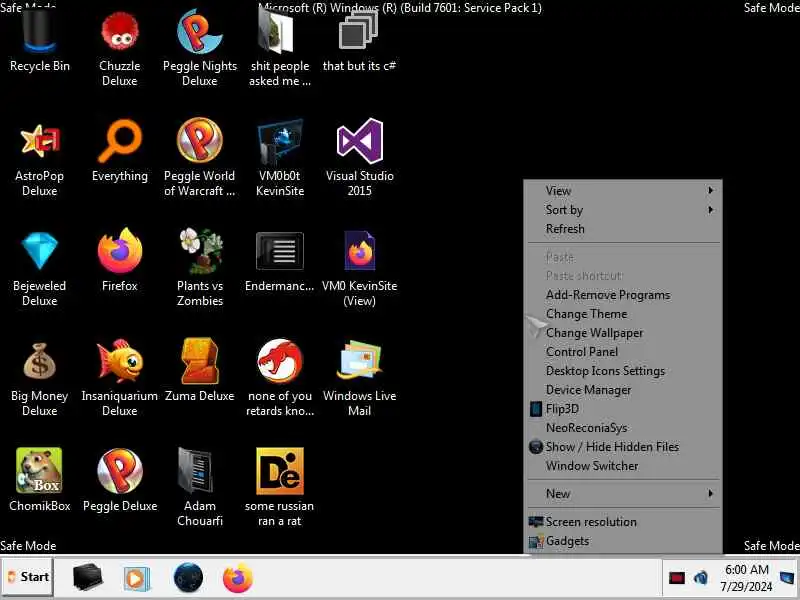The width and height of the screenshot is (800, 600).
Task: Open Screen resolution from the context menu
Action: coord(623,521)
